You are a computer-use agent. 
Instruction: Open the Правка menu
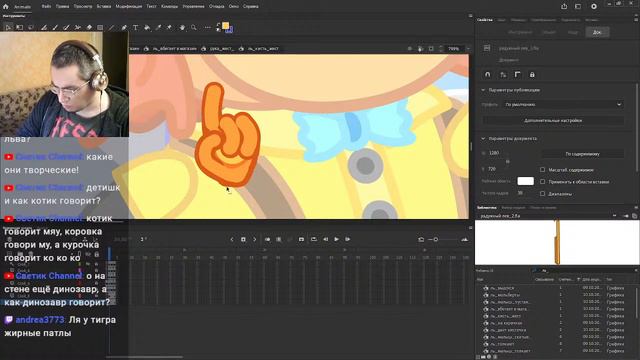coord(62,7)
